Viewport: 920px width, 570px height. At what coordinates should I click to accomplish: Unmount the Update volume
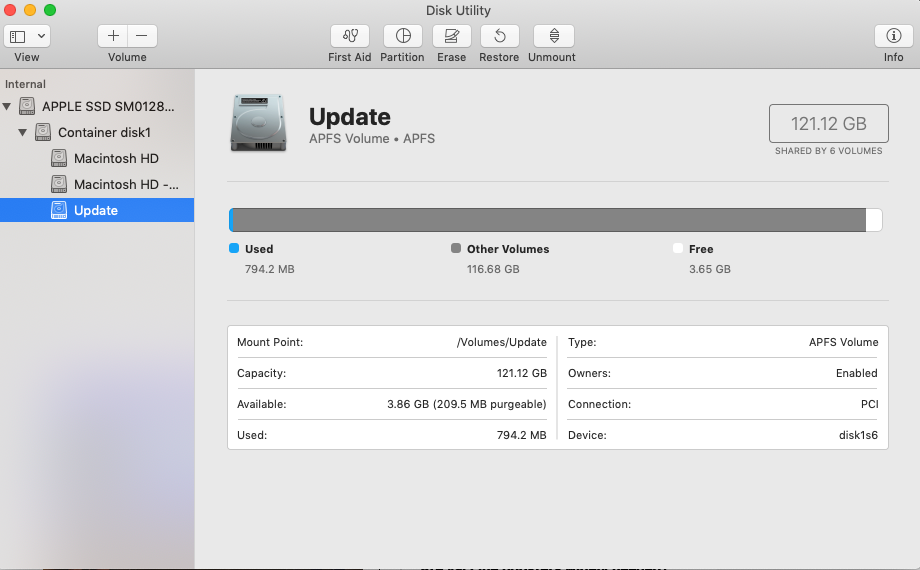pyautogui.click(x=553, y=36)
